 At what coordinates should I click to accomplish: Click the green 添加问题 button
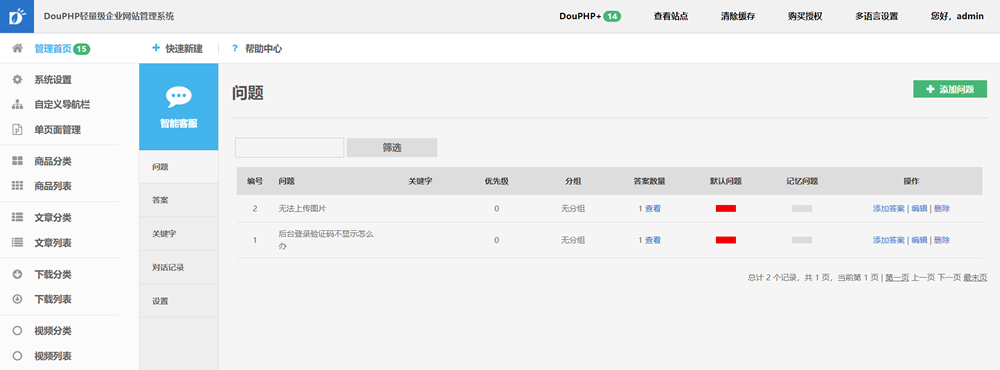click(950, 89)
